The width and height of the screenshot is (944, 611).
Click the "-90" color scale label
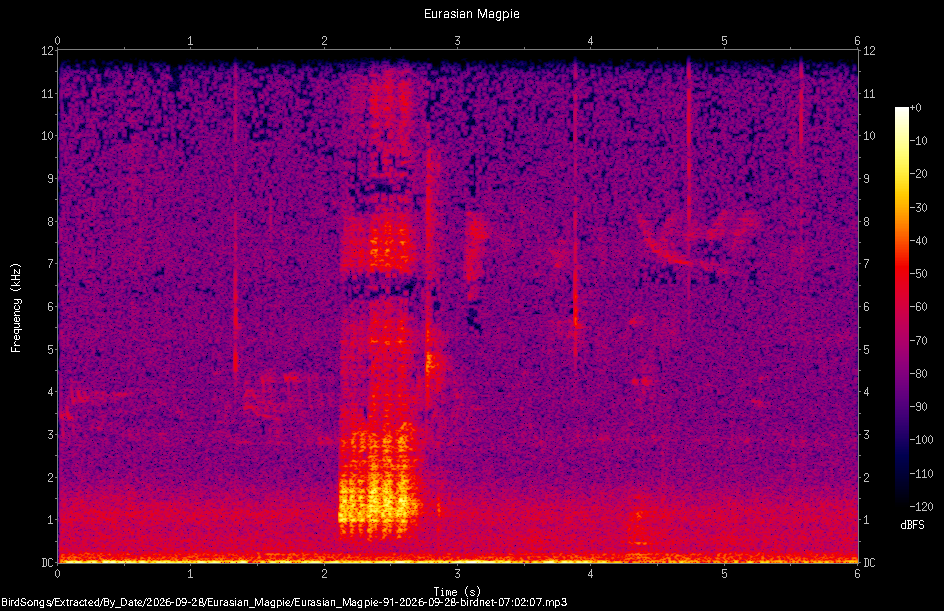point(918,407)
